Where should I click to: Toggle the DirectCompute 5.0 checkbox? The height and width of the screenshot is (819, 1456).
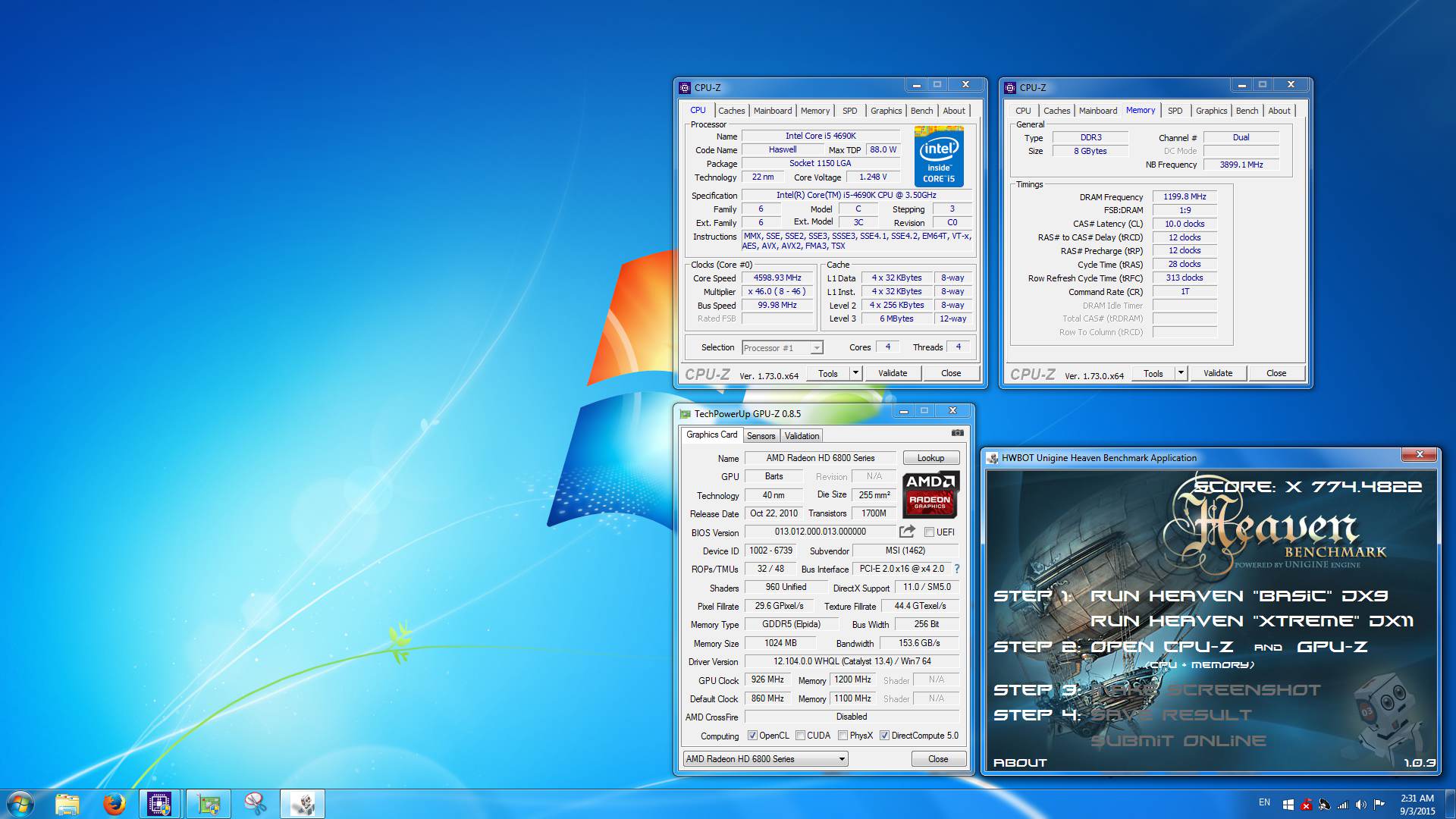884,736
